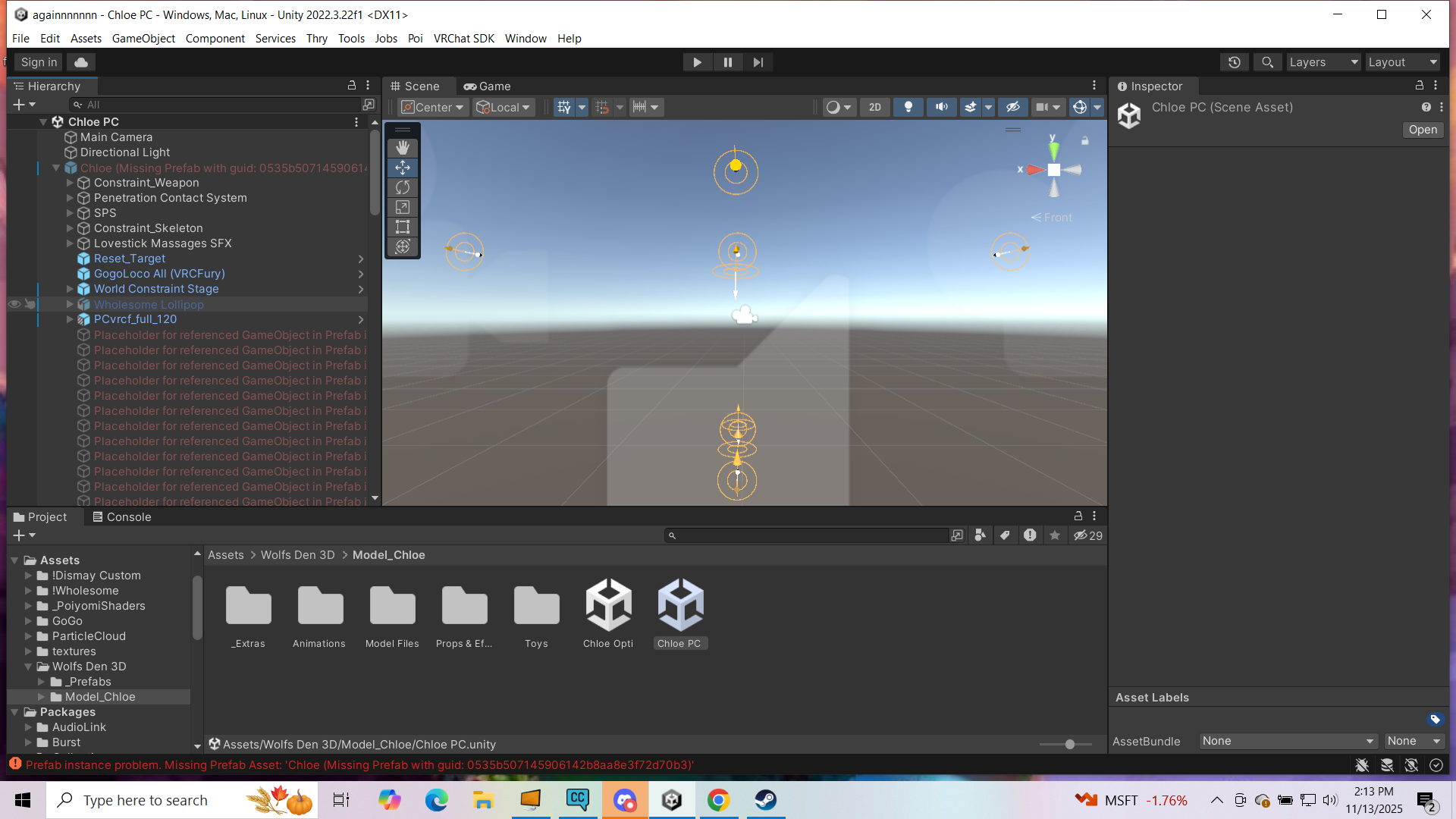Toggle visibility of Wholesome Lollipop row
The height and width of the screenshot is (819, 1456).
tap(14, 304)
